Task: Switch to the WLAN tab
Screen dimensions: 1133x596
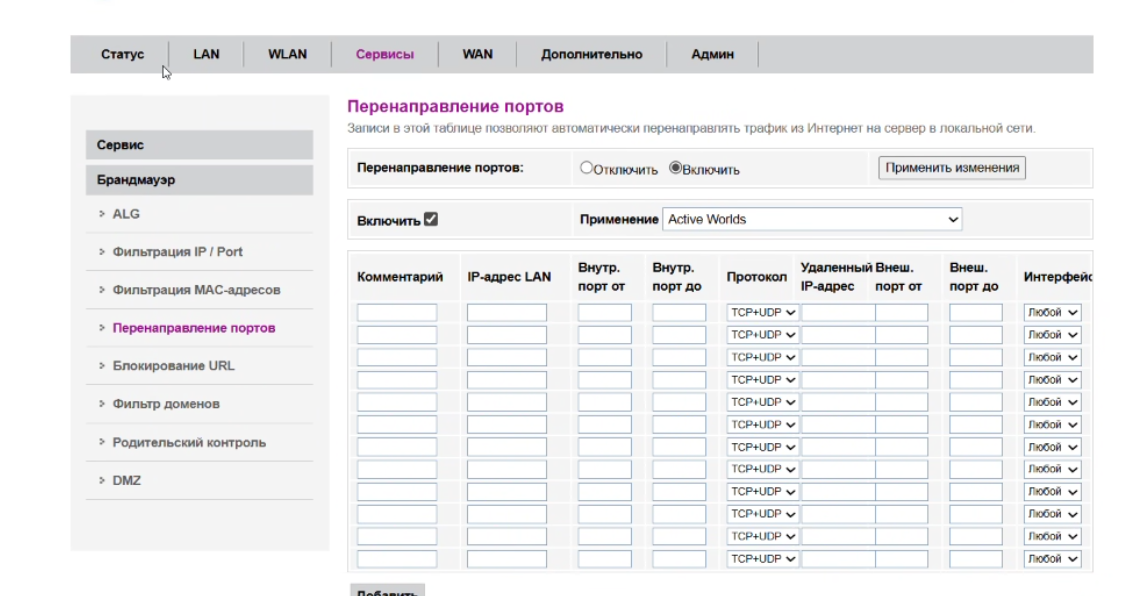Action: (287, 55)
